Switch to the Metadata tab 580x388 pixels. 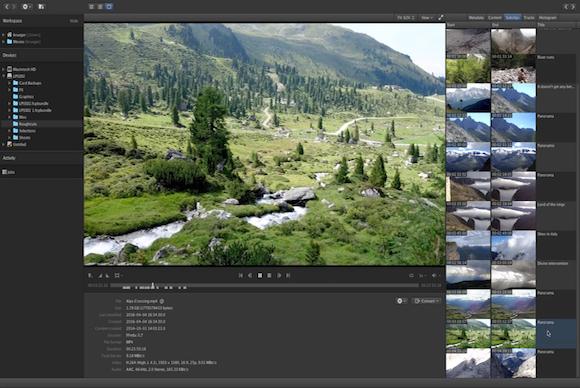point(476,17)
